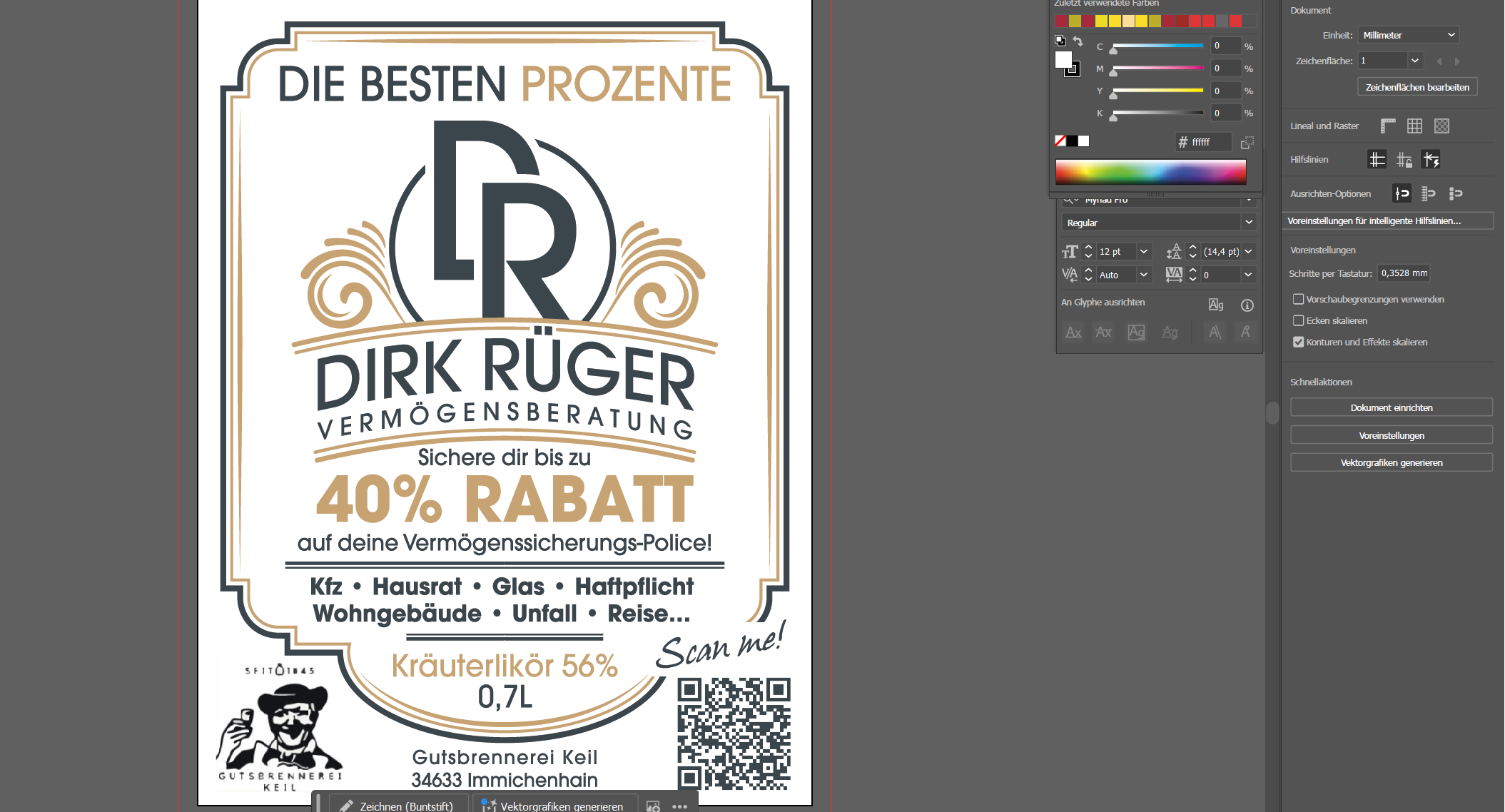1505x812 pixels.
Task: Click Zeichnen (Buntstift) in the task bar
Action: 398,806
